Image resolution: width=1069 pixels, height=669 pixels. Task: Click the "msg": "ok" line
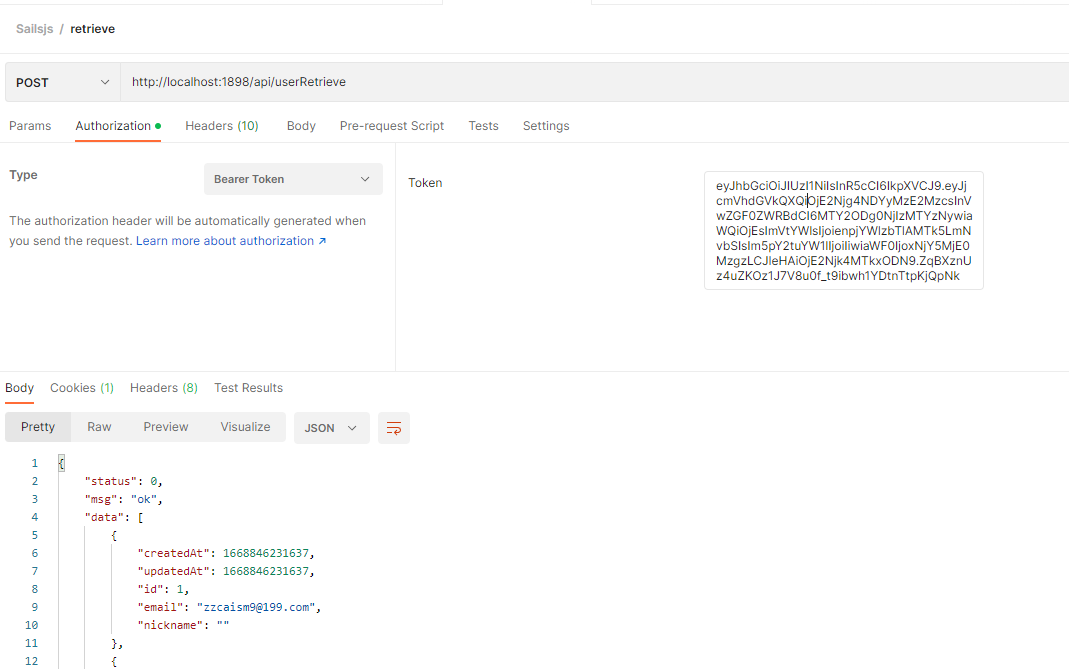pos(123,499)
